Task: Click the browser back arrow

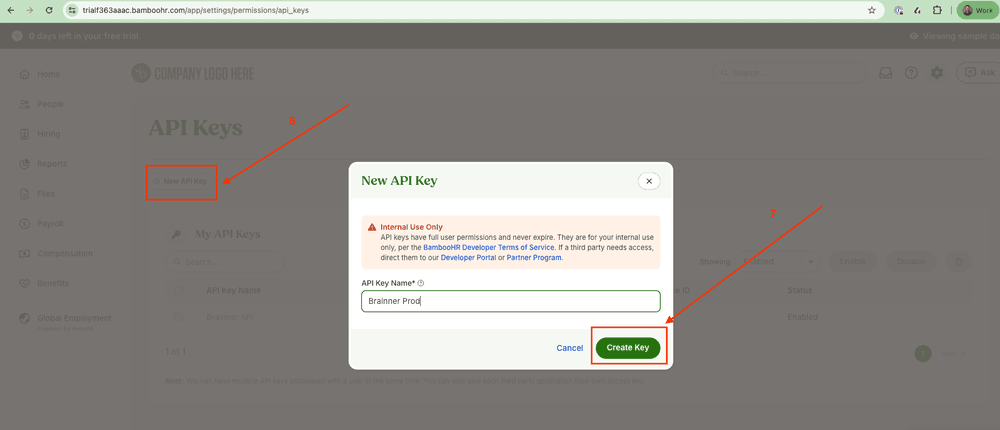Action: click(x=11, y=10)
